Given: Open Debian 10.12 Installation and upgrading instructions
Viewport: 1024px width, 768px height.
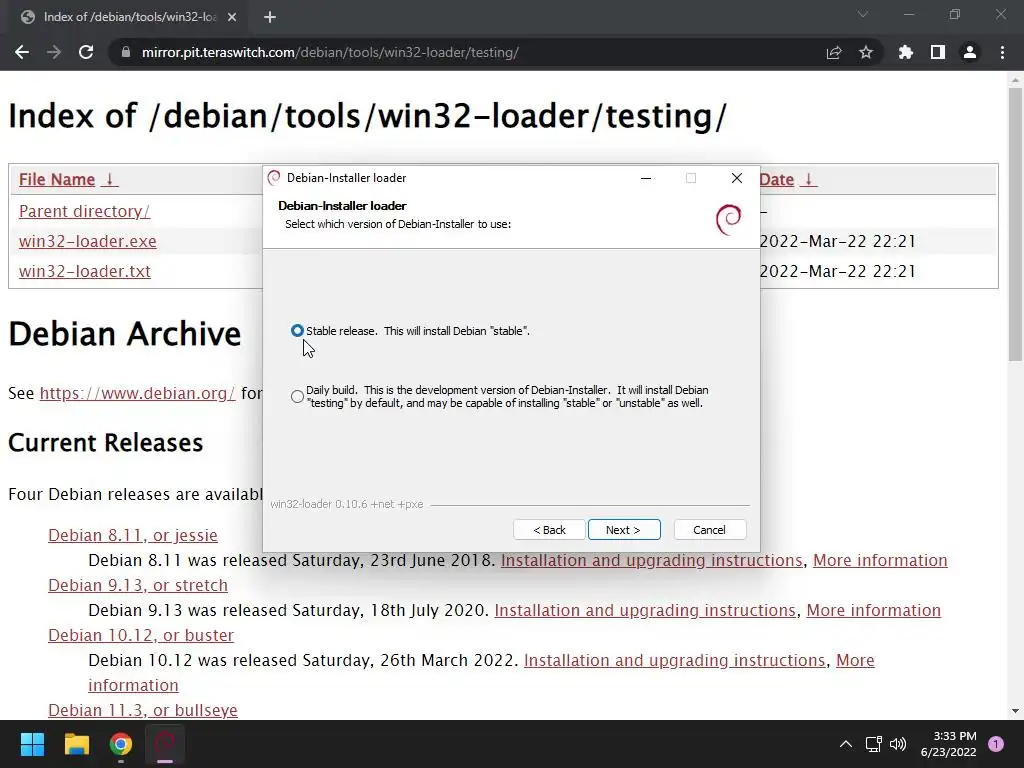Looking at the screenshot, I should coord(675,660).
